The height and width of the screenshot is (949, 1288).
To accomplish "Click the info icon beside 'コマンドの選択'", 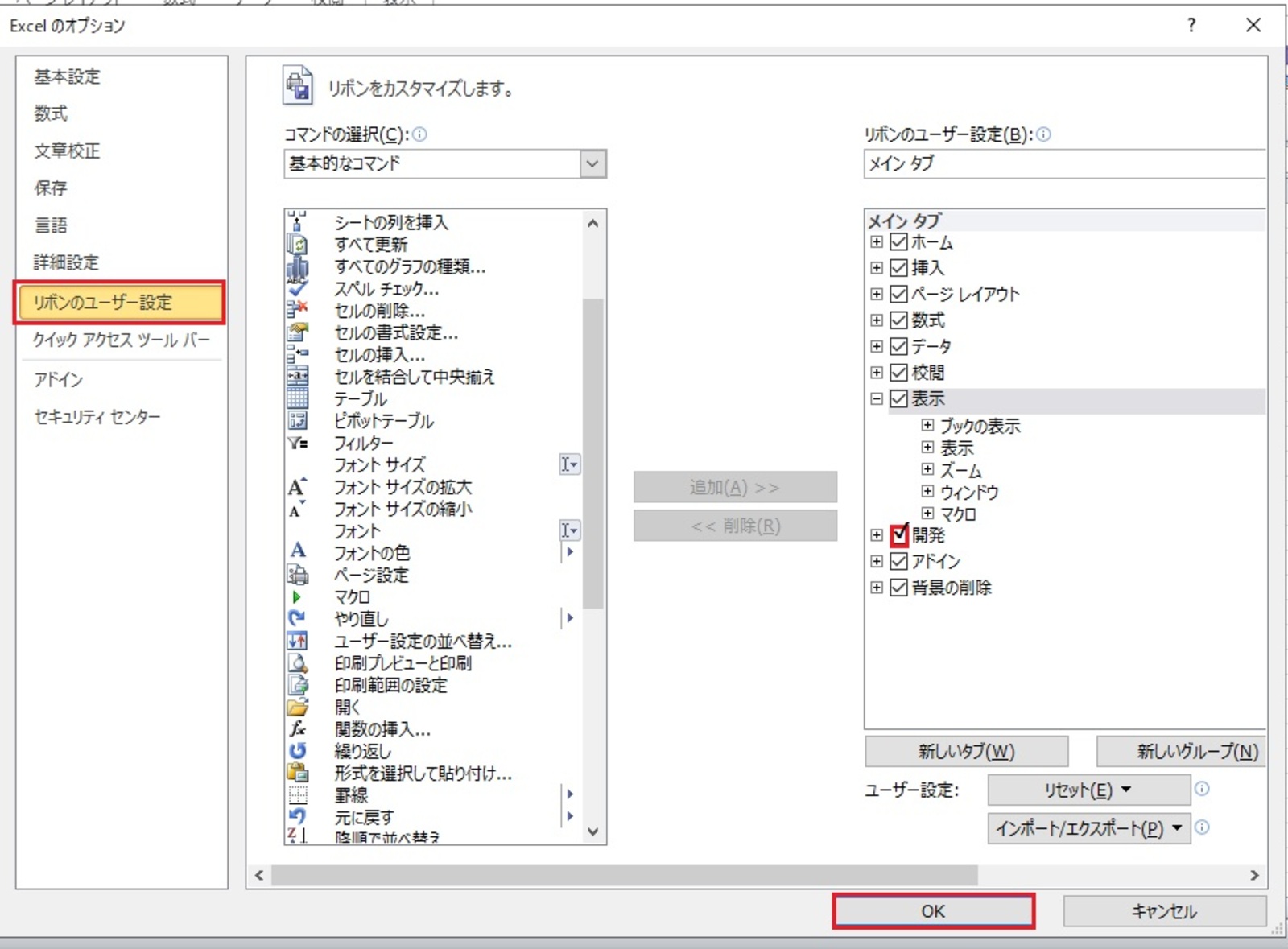I will point(419,134).
